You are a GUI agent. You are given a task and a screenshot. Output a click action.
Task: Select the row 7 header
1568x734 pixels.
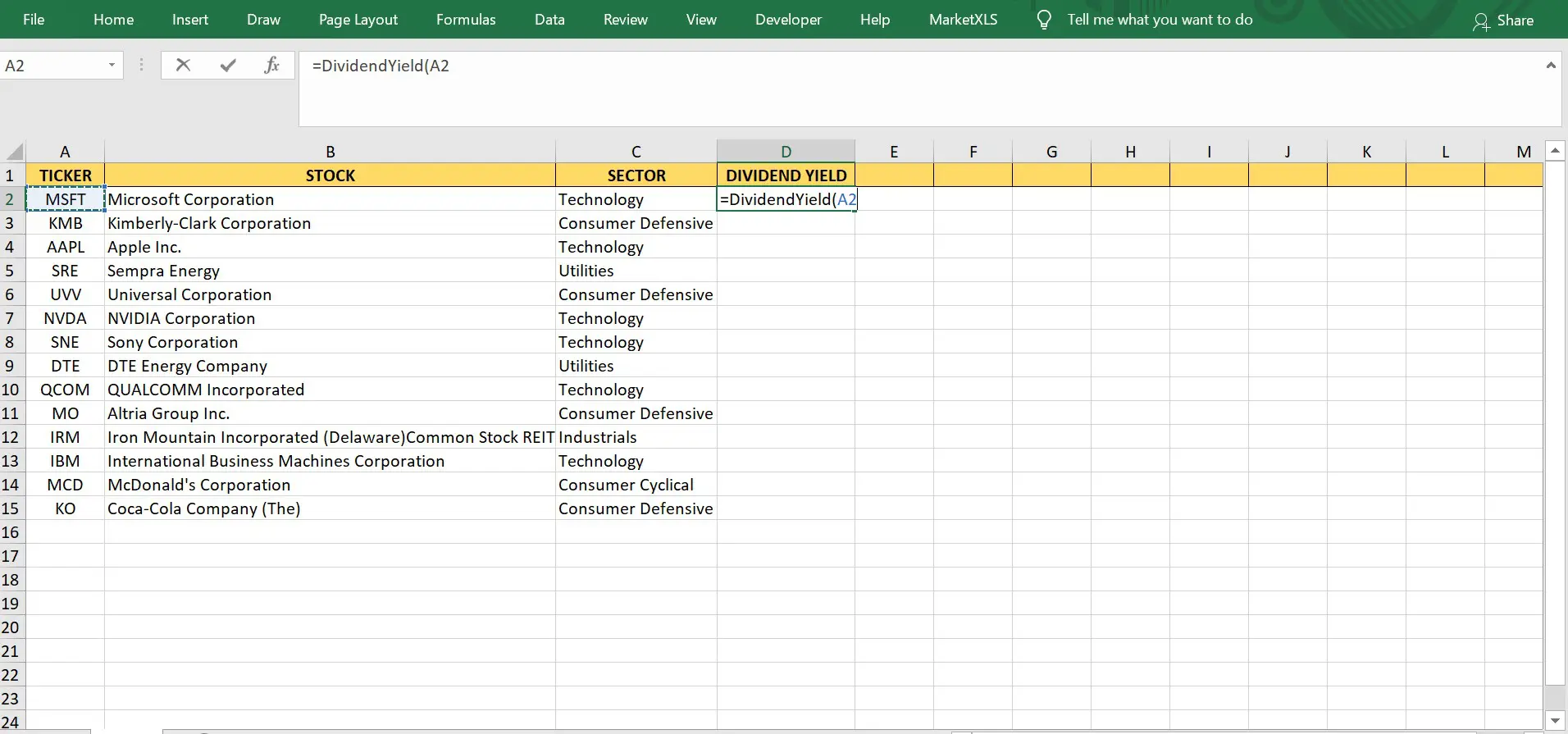[x=11, y=318]
